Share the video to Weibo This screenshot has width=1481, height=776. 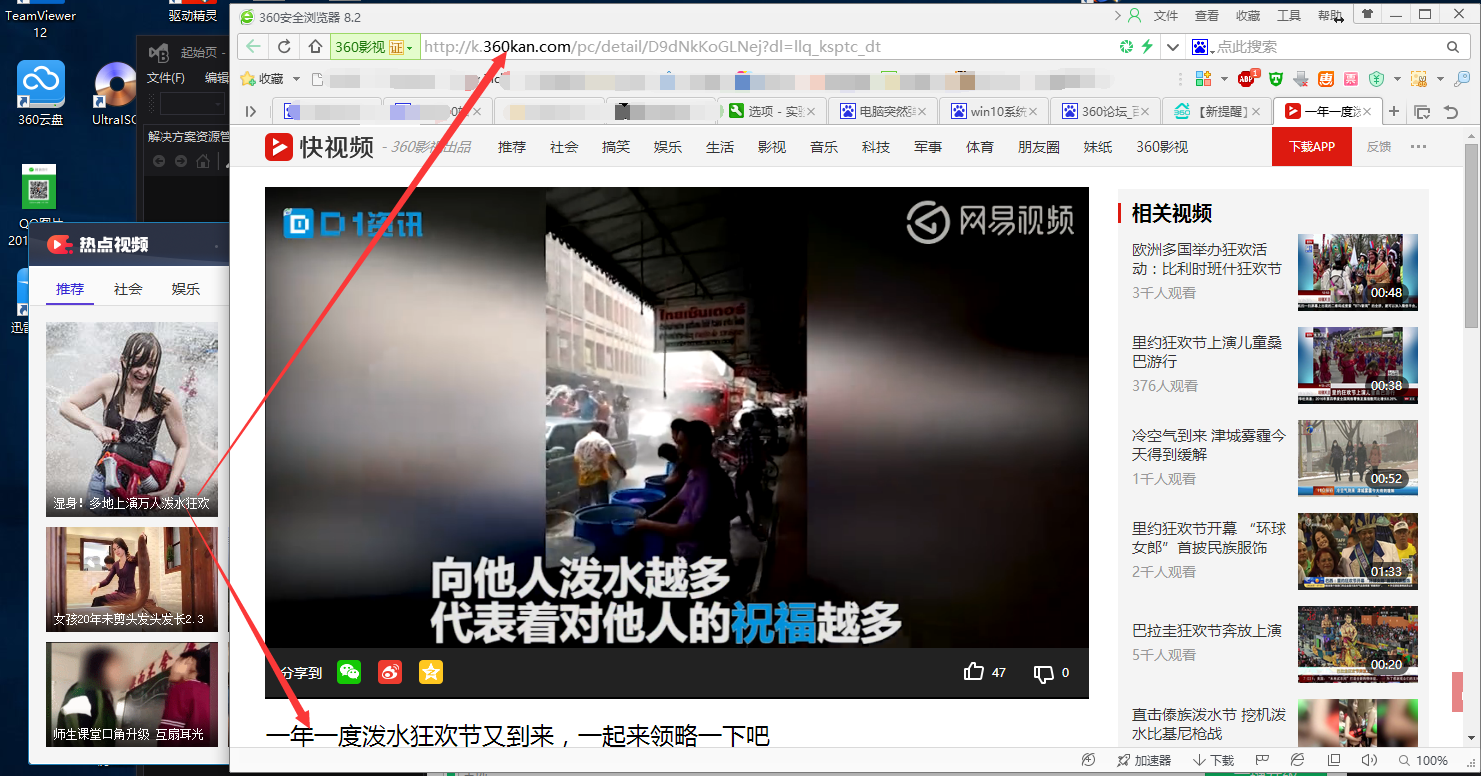pyautogui.click(x=390, y=672)
